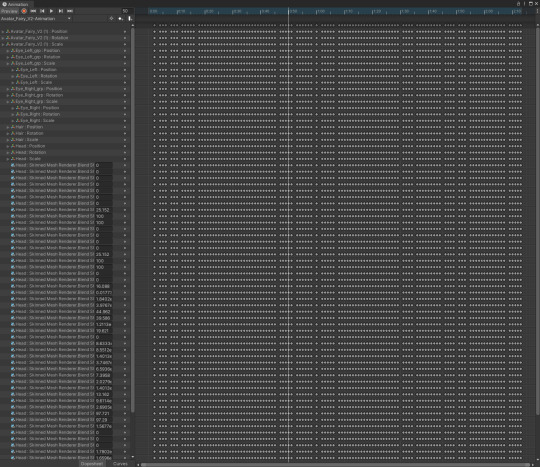
Task: Open key menu for Avatar_Fairy_V2 Position row
Action: pyautogui.click(x=125, y=31)
